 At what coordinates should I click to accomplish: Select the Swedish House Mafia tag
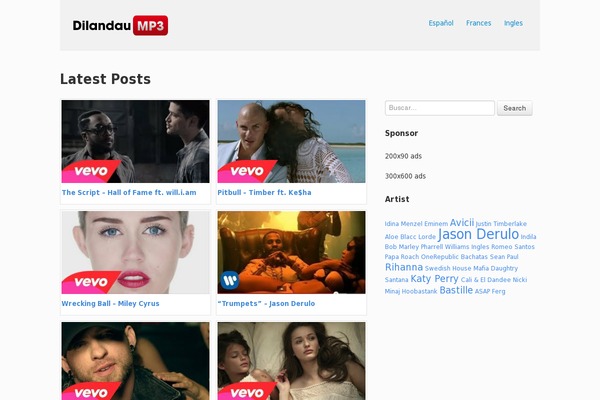pos(457,268)
